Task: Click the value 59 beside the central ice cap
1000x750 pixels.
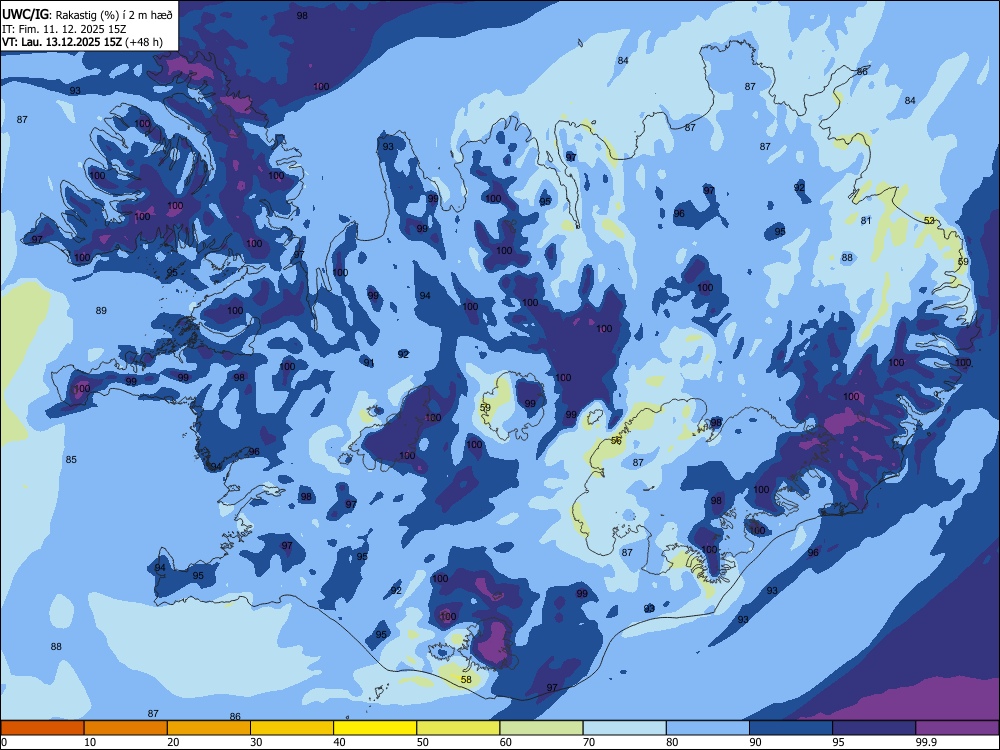Action: 485,408
